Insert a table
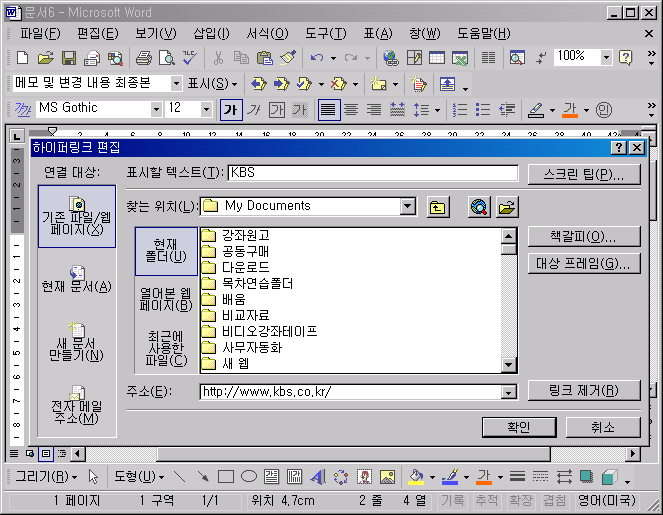 click(437, 58)
